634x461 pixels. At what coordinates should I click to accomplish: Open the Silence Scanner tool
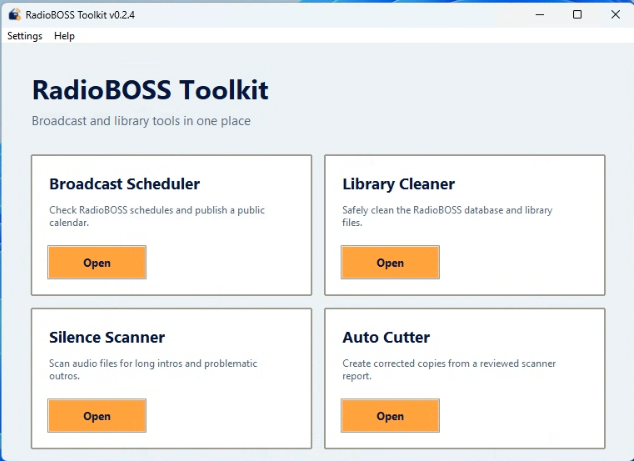point(97,416)
